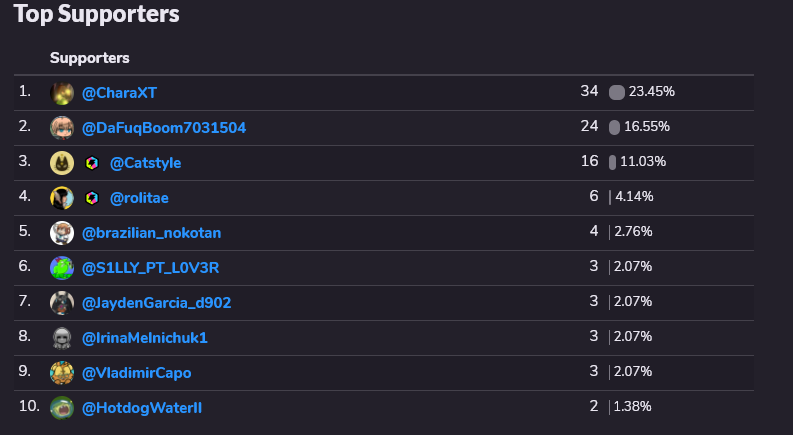Image resolution: width=793 pixels, height=435 pixels.
Task: Visit the @VladimirCapo profile link
Action: [x=137, y=373]
